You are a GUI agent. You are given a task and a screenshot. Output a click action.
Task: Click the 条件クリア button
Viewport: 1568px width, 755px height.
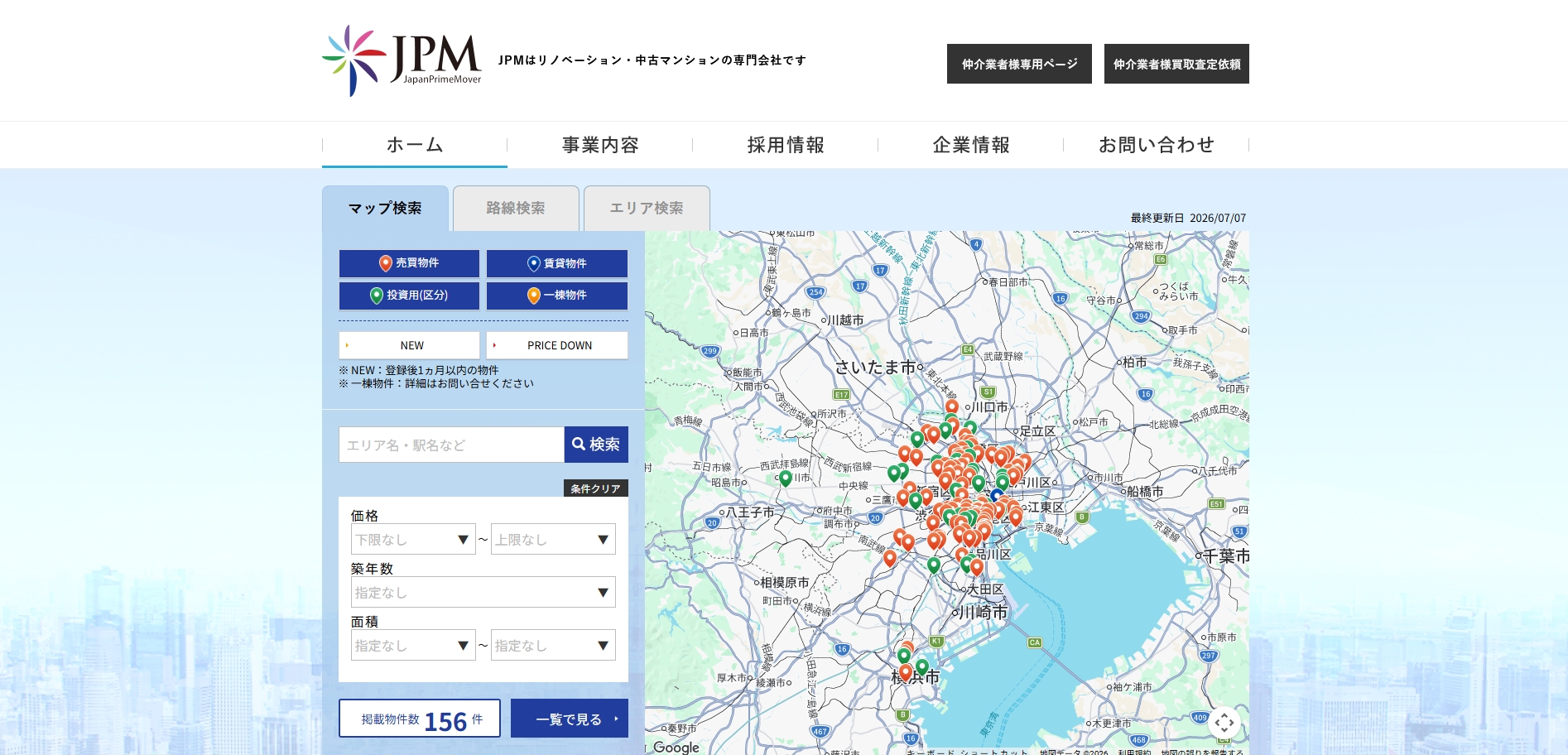point(596,488)
